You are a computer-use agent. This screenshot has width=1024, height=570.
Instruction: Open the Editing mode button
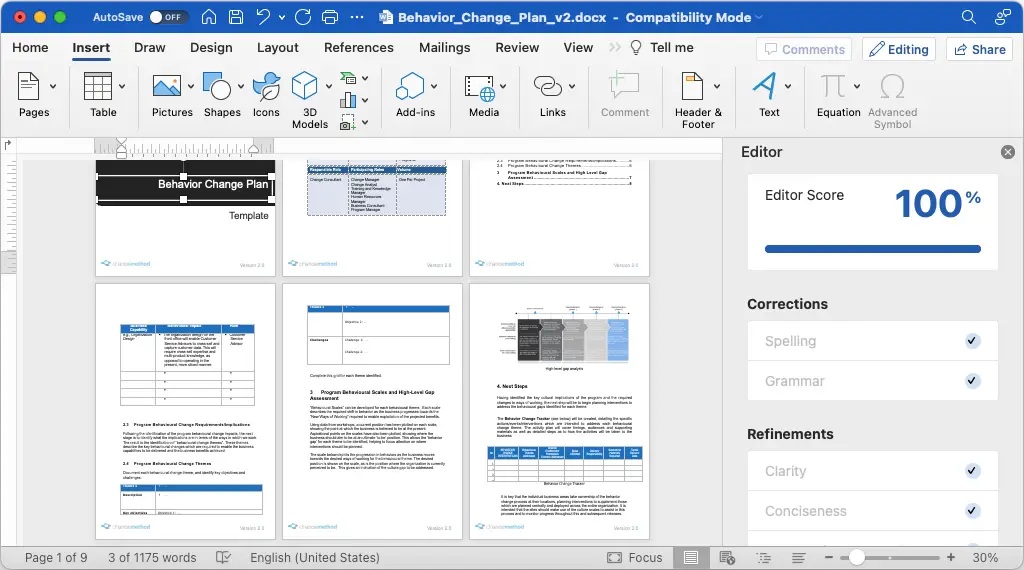click(899, 49)
